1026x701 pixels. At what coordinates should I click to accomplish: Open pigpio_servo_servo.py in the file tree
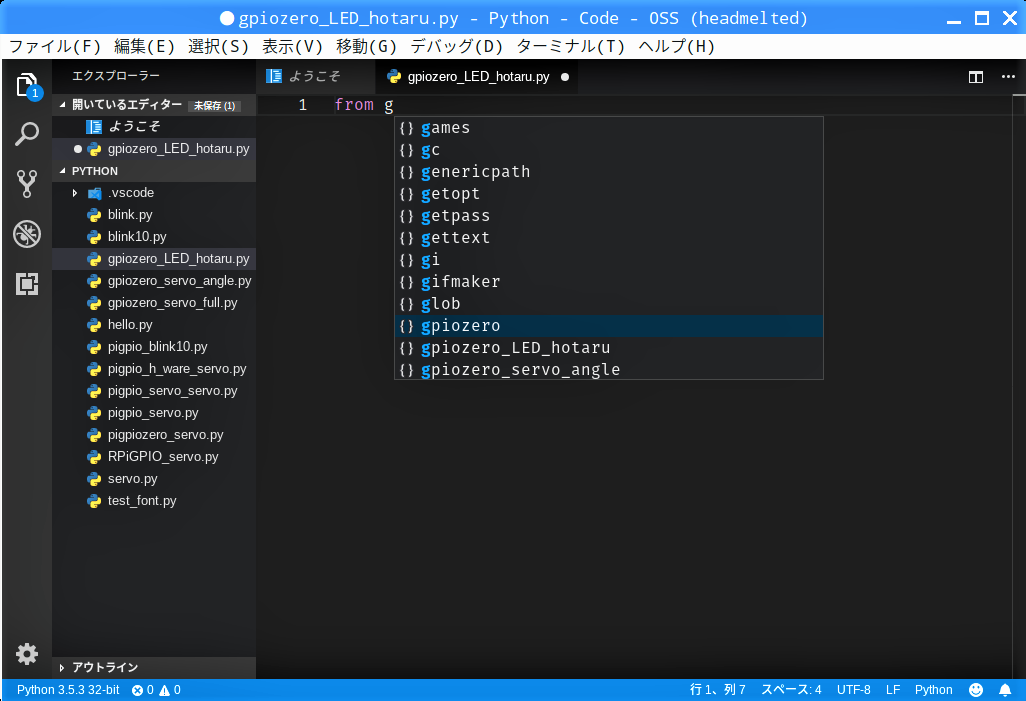pos(154,391)
